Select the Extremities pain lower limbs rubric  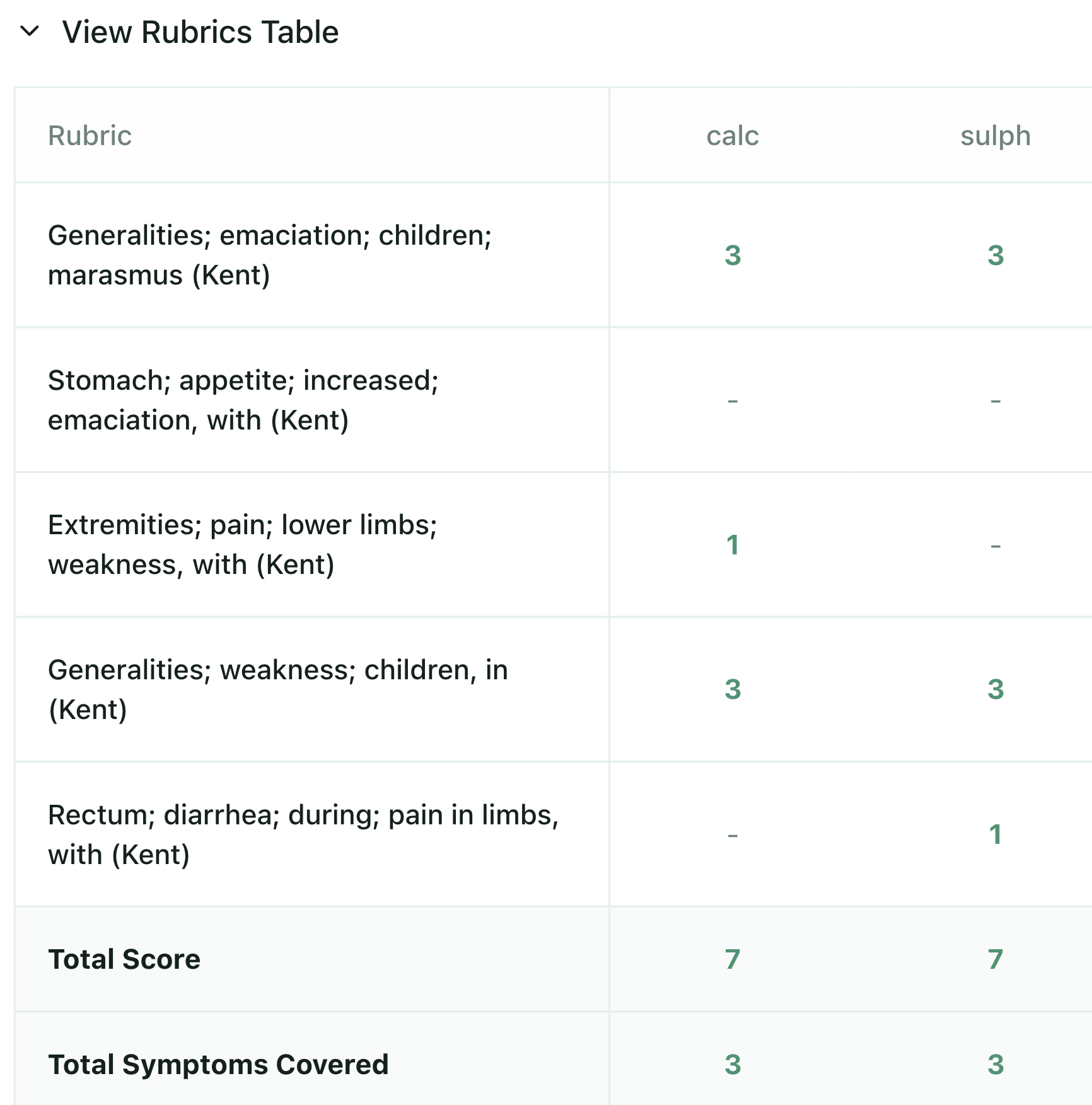(x=243, y=544)
